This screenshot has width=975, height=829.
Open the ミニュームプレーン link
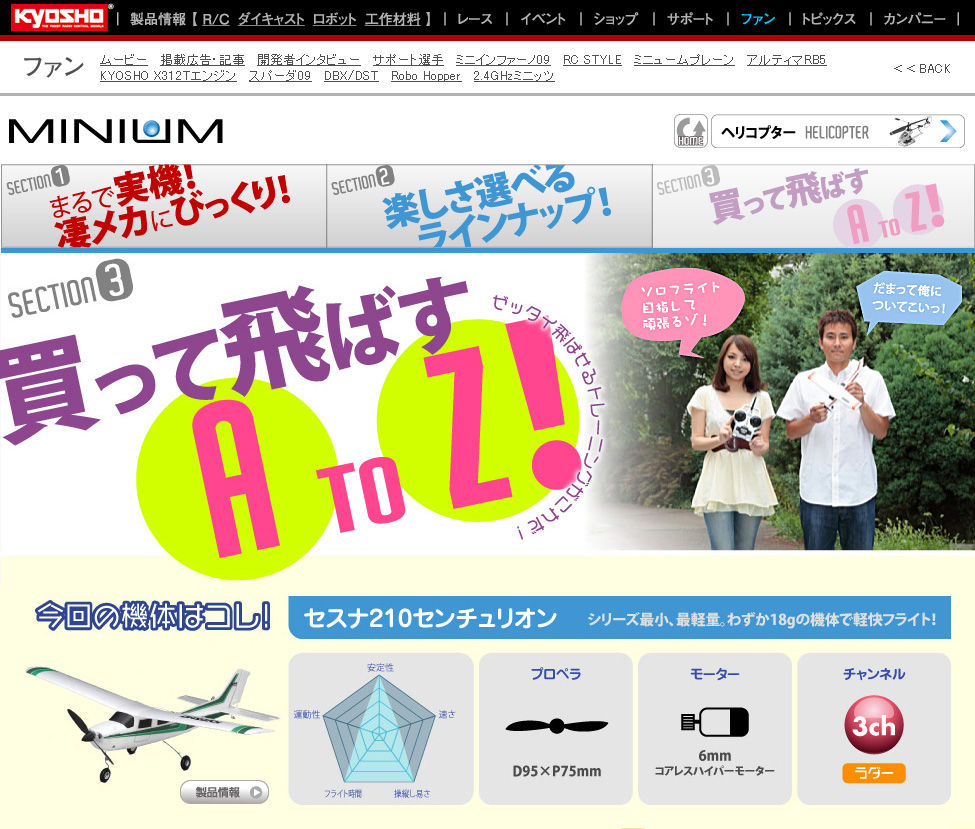(683, 60)
